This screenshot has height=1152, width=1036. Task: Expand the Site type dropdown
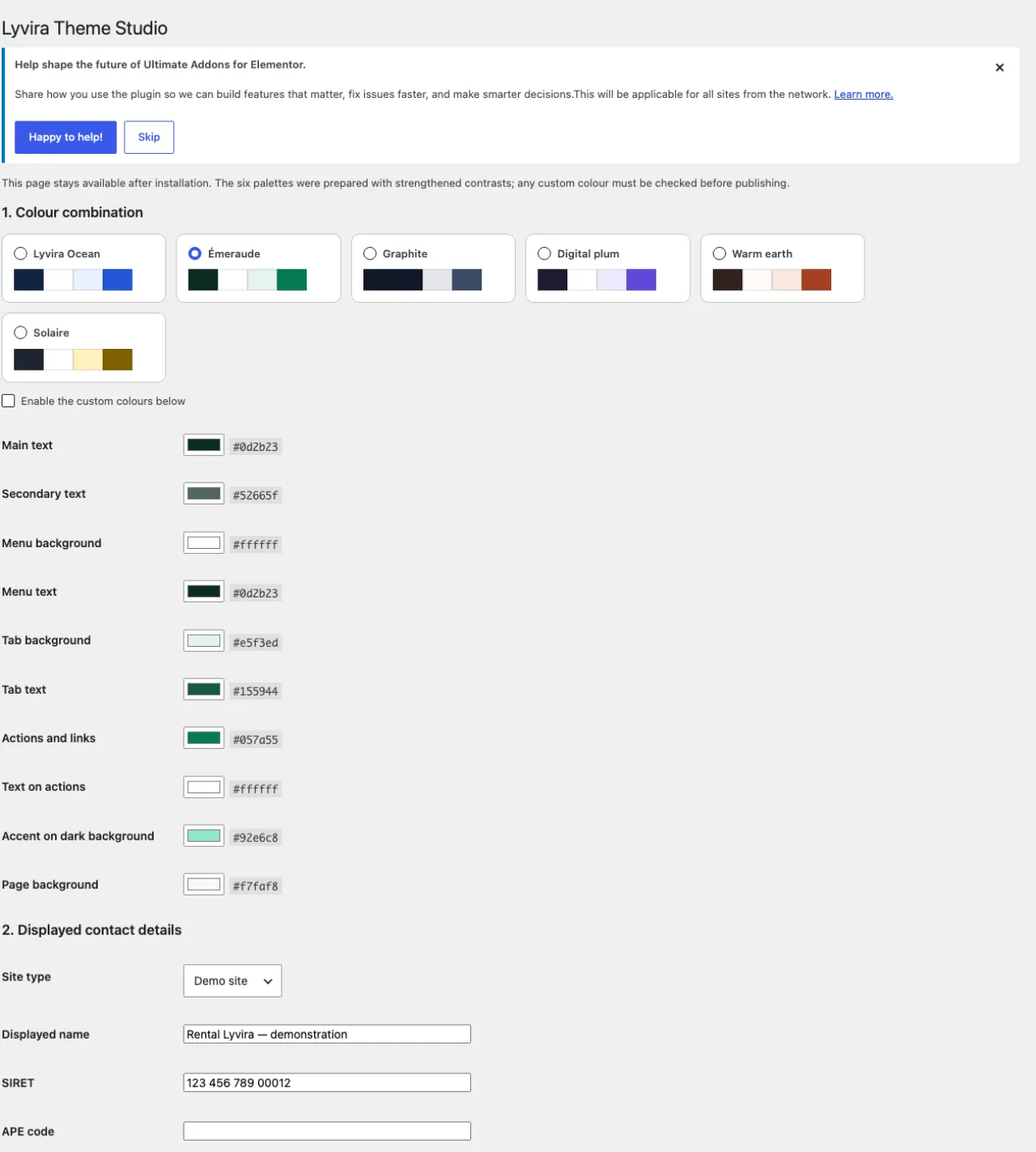point(232,980)
